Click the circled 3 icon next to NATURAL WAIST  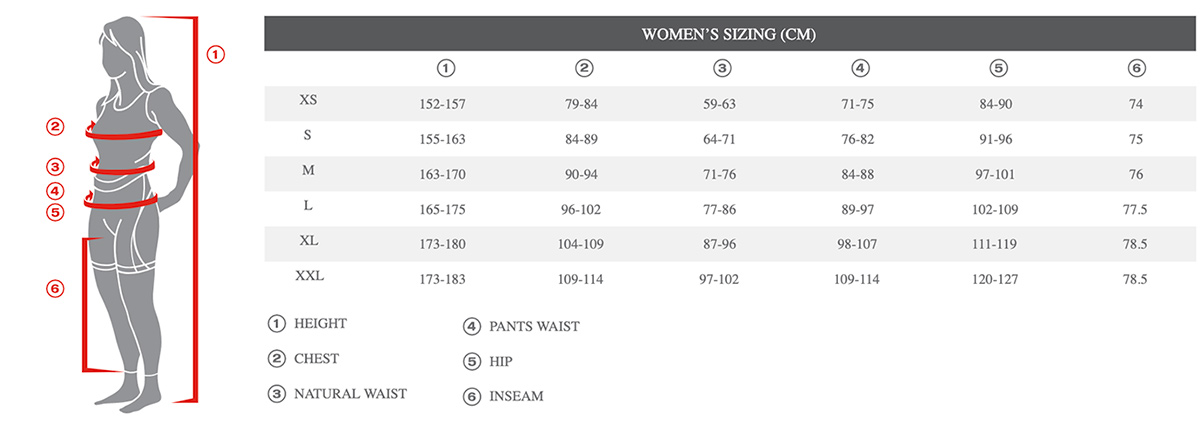tap(277, 394)
